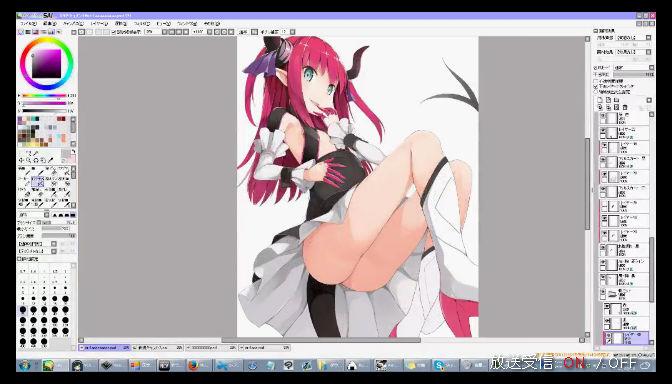Delete layer with the trash icon

(x=624, y=108)
